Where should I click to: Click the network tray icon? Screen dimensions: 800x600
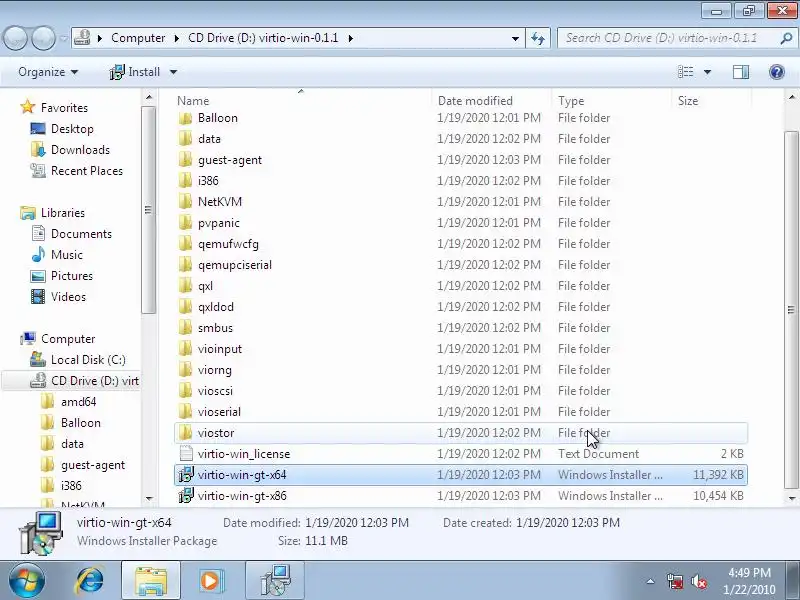pos(674,581)
